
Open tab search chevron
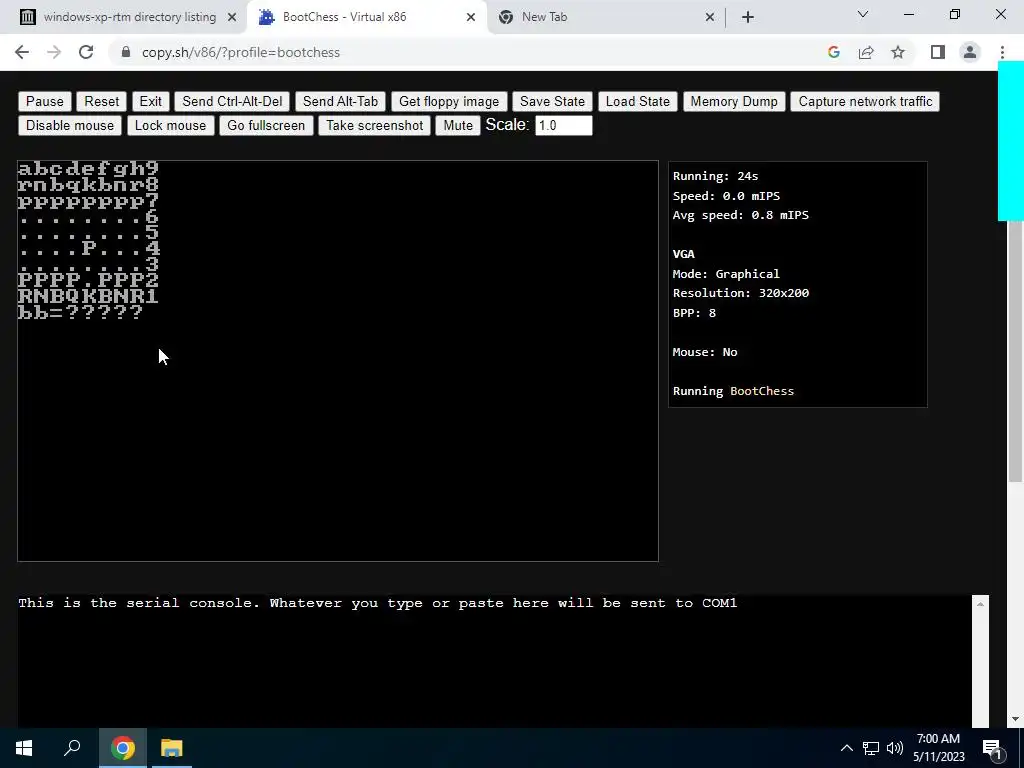863,14
